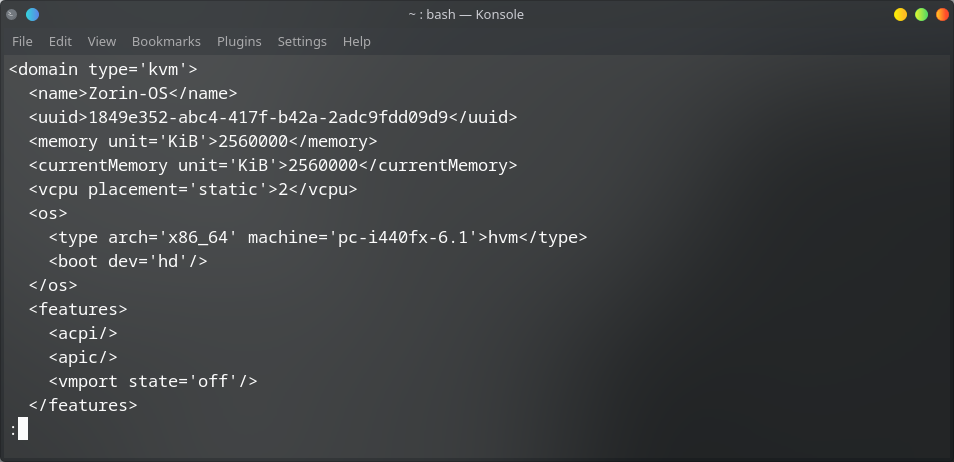Viewport: 954px width, 462px height.
Task: Click the blue circle titlebar button
Action: pyautogui.click(x=33, y=15)
